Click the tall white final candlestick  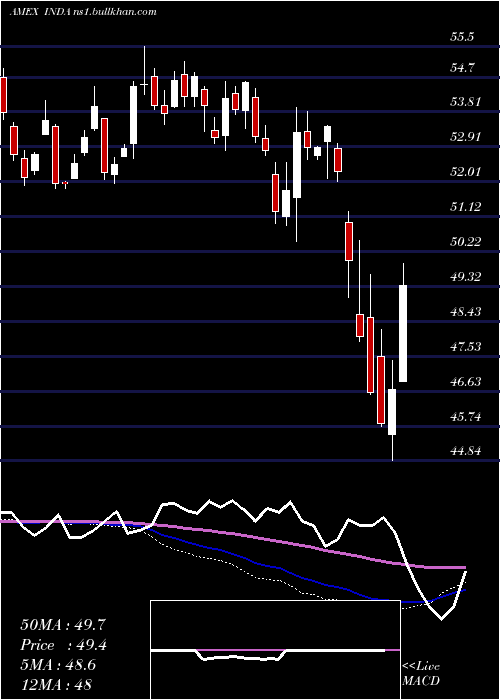point(403,333)
